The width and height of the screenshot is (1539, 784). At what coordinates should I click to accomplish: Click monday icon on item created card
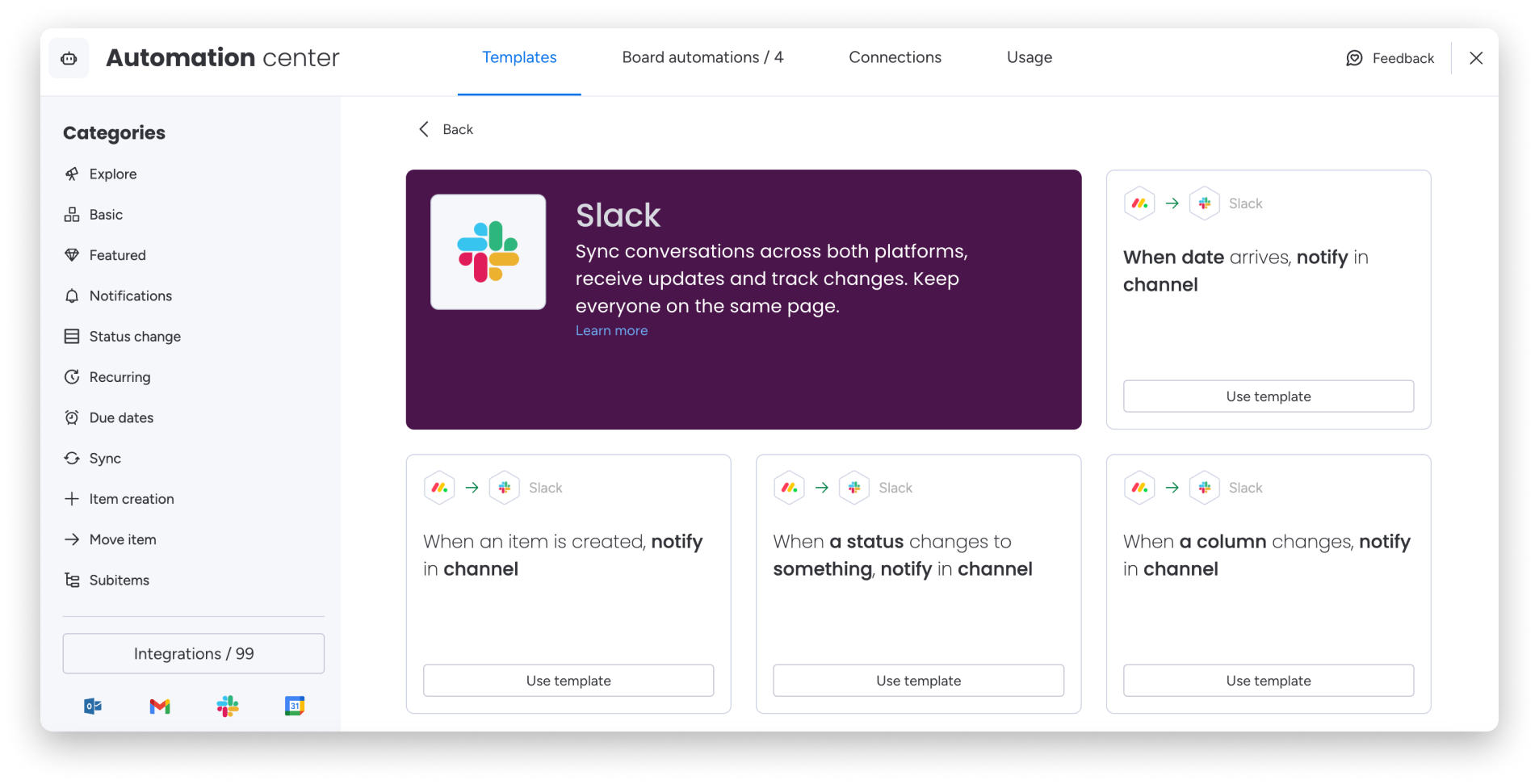click(x=439, y=488)
